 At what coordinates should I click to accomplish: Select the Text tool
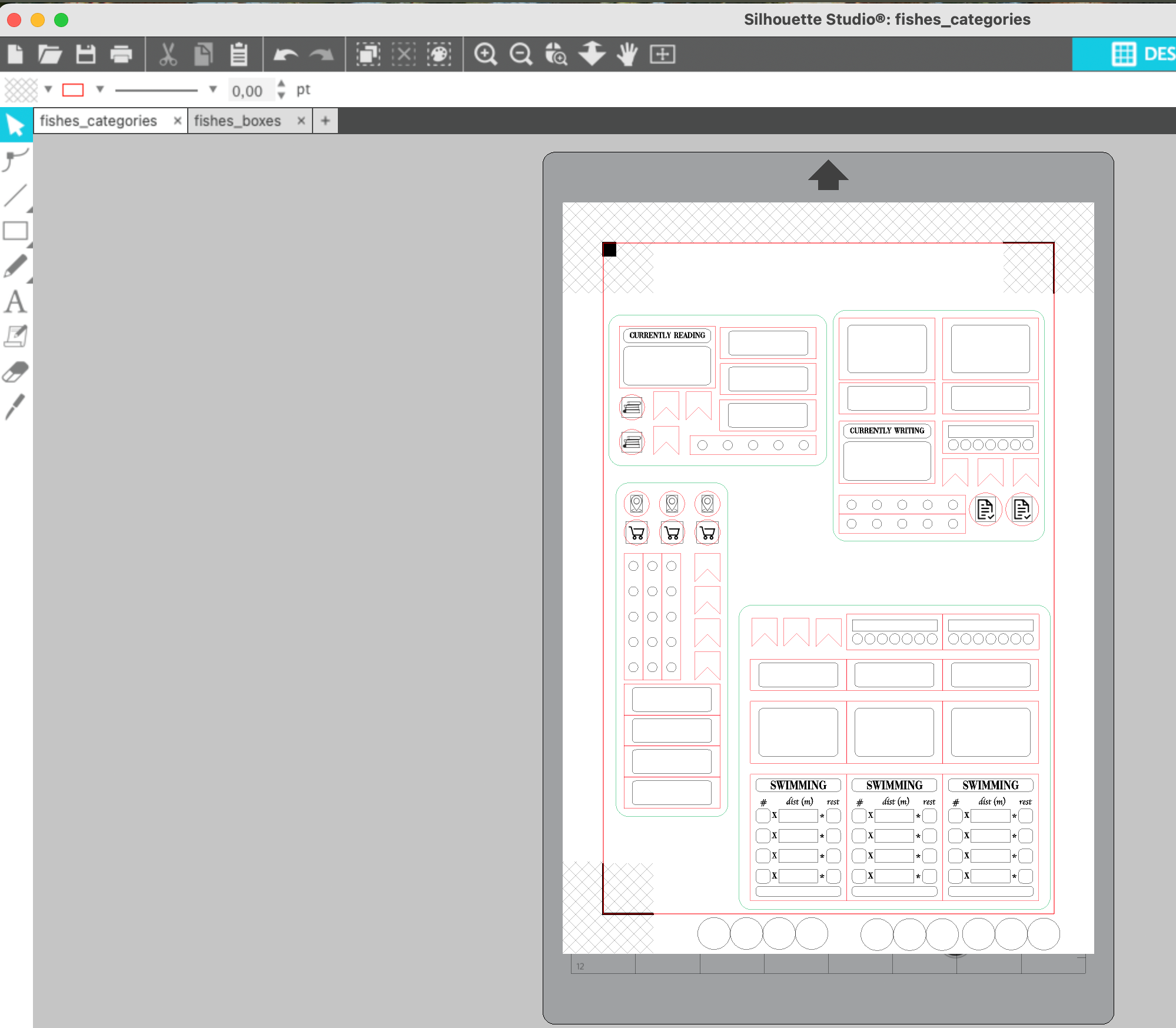coord(15,302)
